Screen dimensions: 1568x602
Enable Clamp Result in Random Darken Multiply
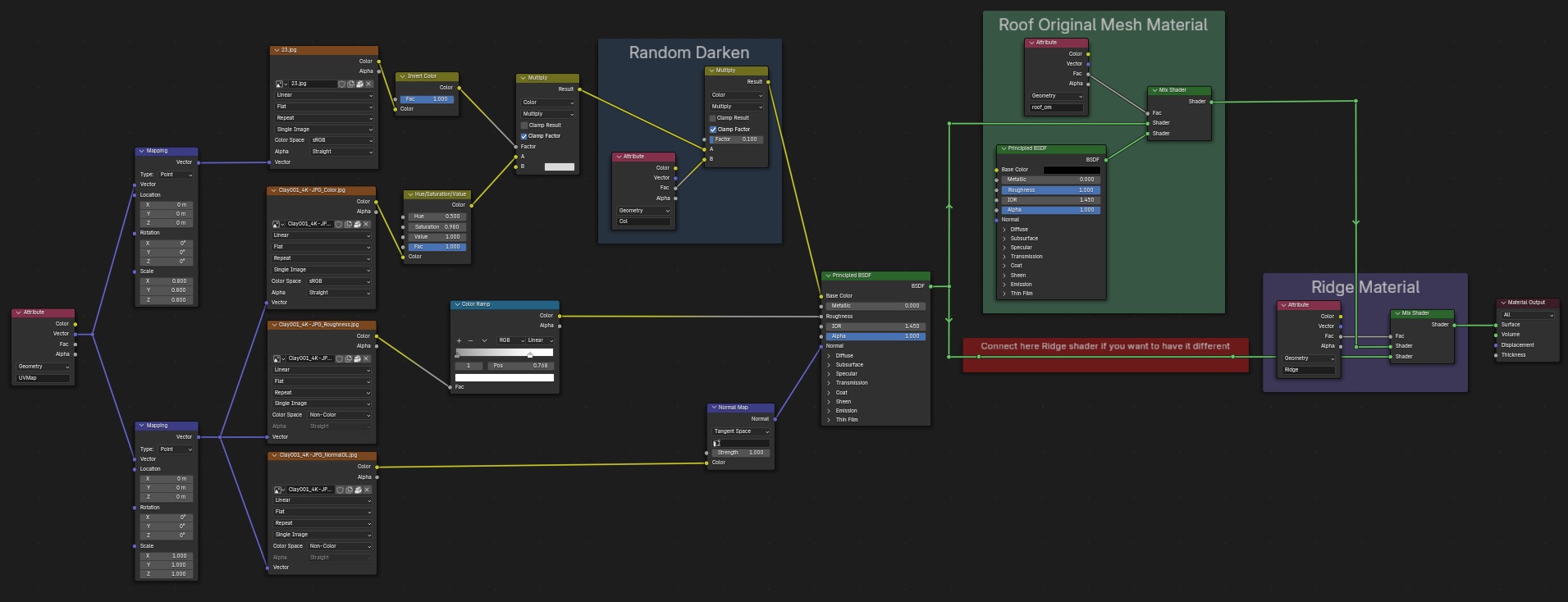pos(712,118)
